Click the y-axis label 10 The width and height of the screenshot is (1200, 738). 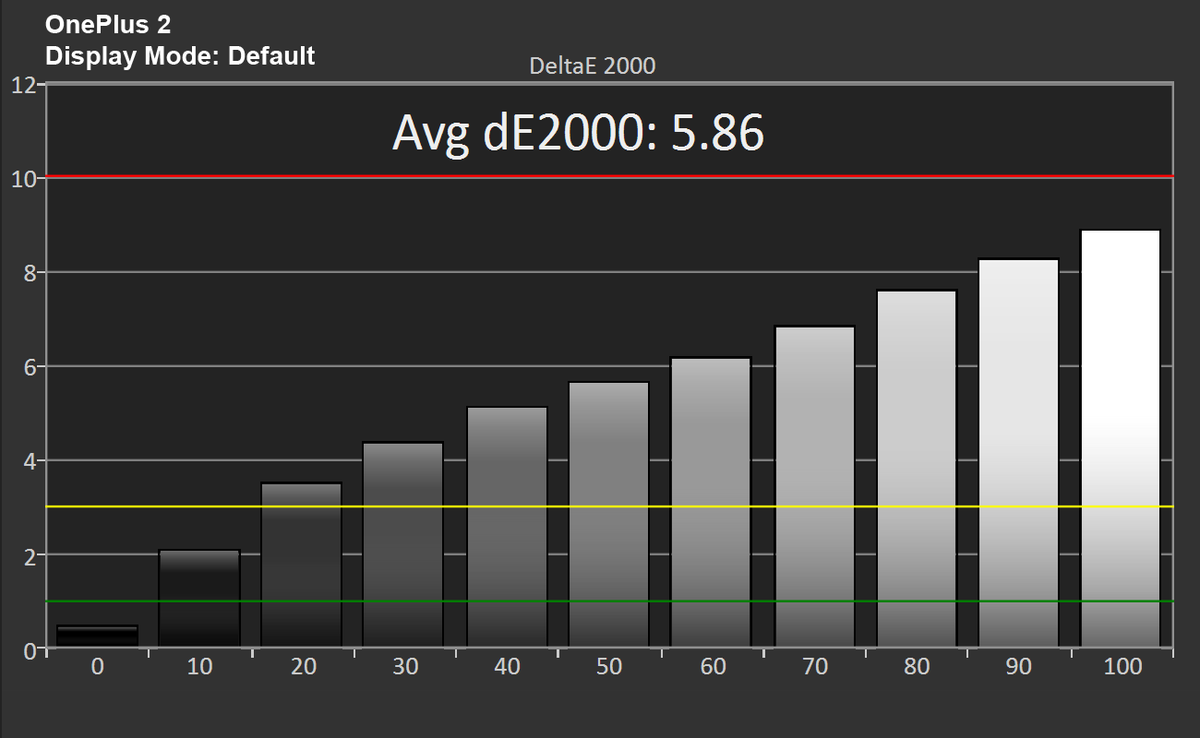23,178
